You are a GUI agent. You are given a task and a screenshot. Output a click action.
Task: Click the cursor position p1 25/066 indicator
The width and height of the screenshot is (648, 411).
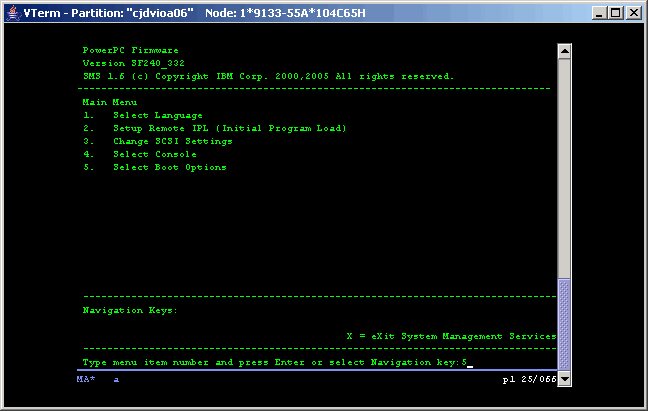[x=527, y=380]
